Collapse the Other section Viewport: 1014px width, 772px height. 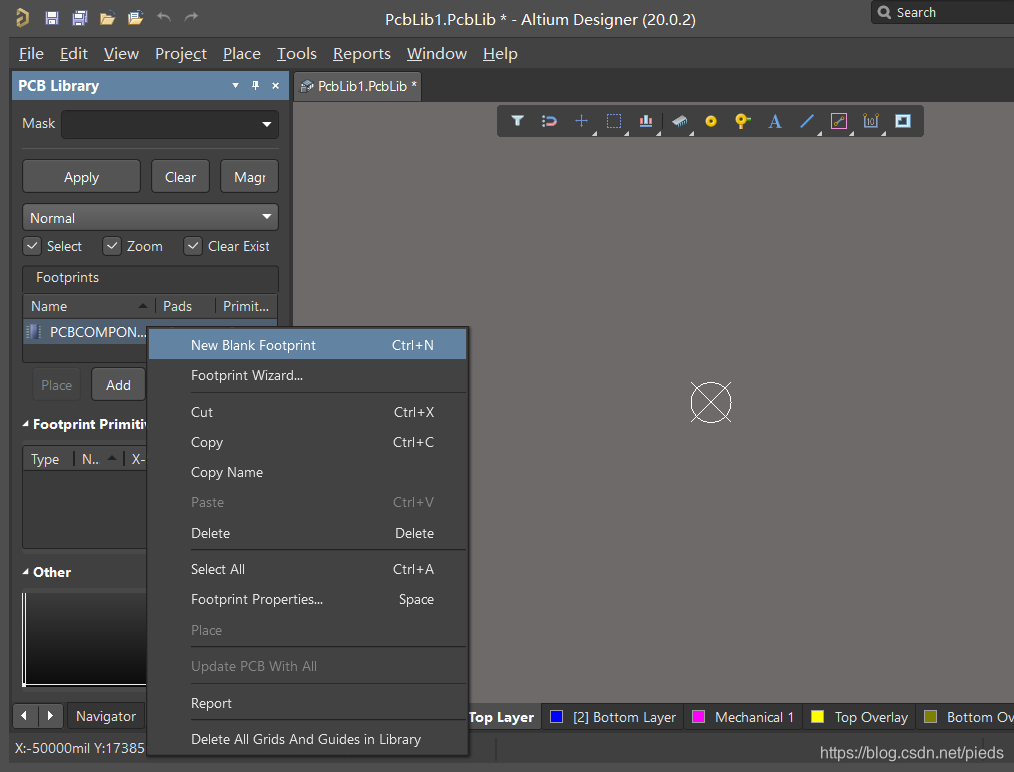coord(27,572)
